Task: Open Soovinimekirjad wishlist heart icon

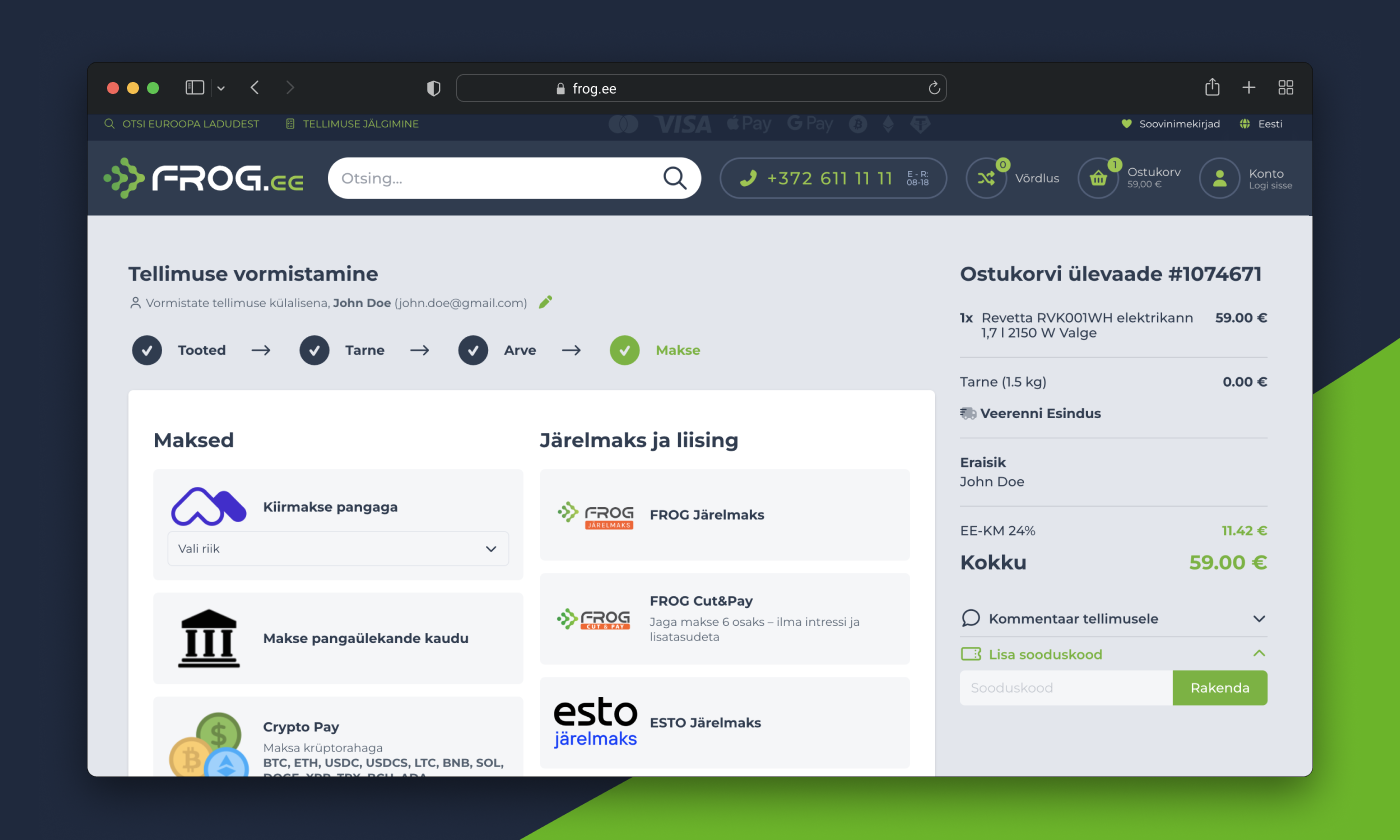Action: 1127,124
